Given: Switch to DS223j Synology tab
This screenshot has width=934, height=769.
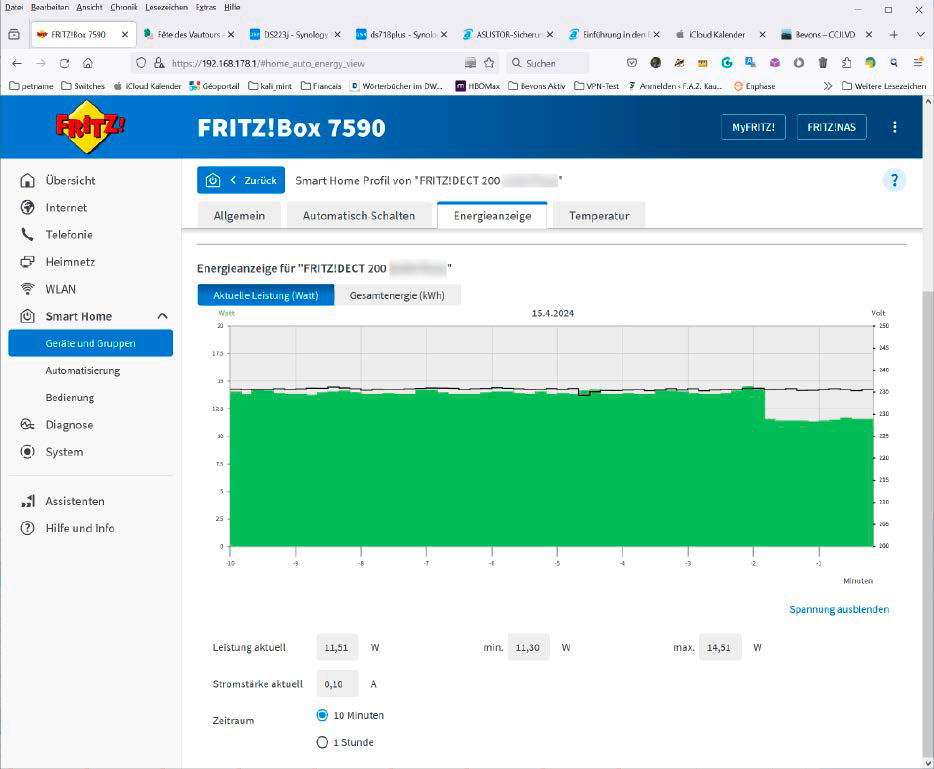Looking at the screenshot, I should click(295, 35).
